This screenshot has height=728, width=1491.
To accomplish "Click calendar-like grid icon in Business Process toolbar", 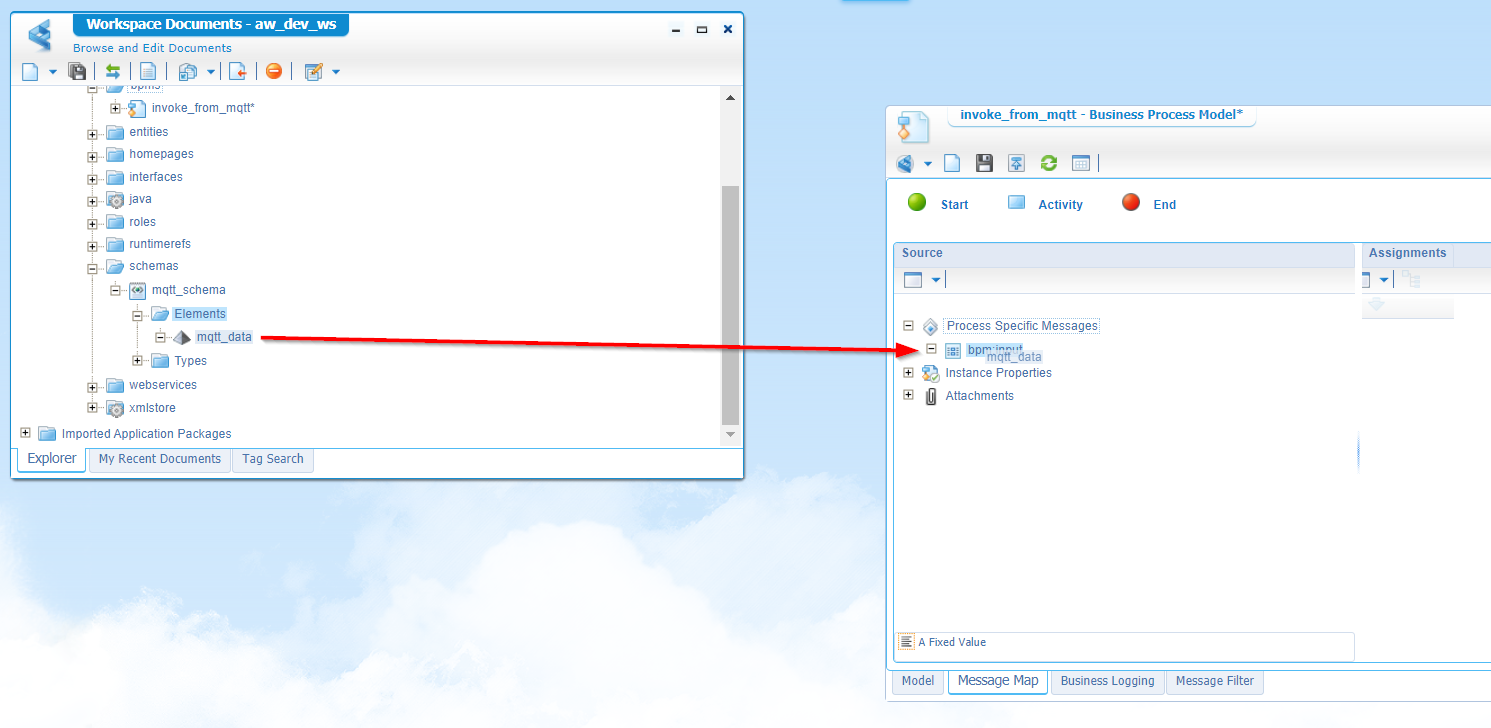I will click(x=1080, y=163).
